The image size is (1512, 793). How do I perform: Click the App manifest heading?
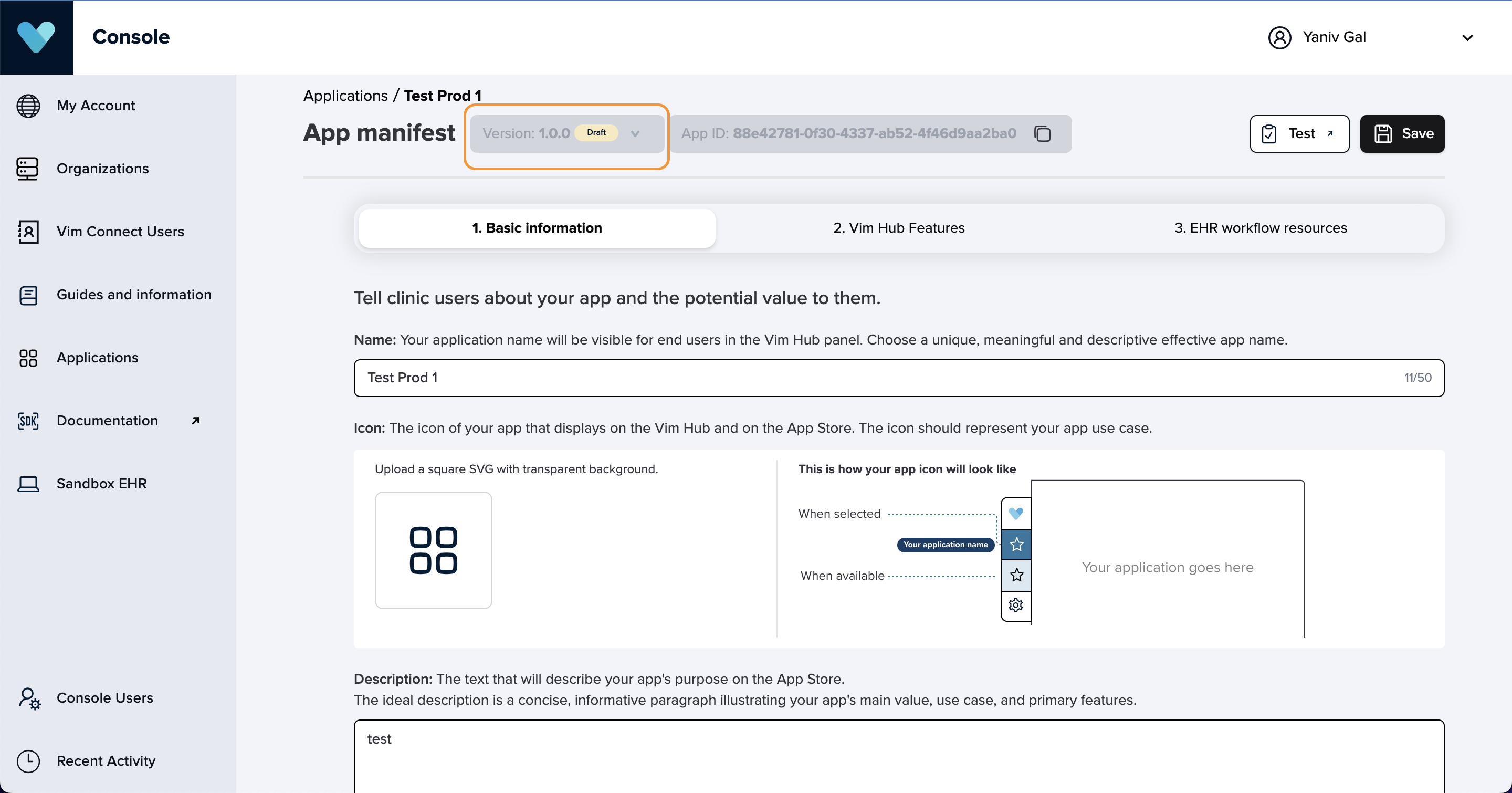(379, 133)
